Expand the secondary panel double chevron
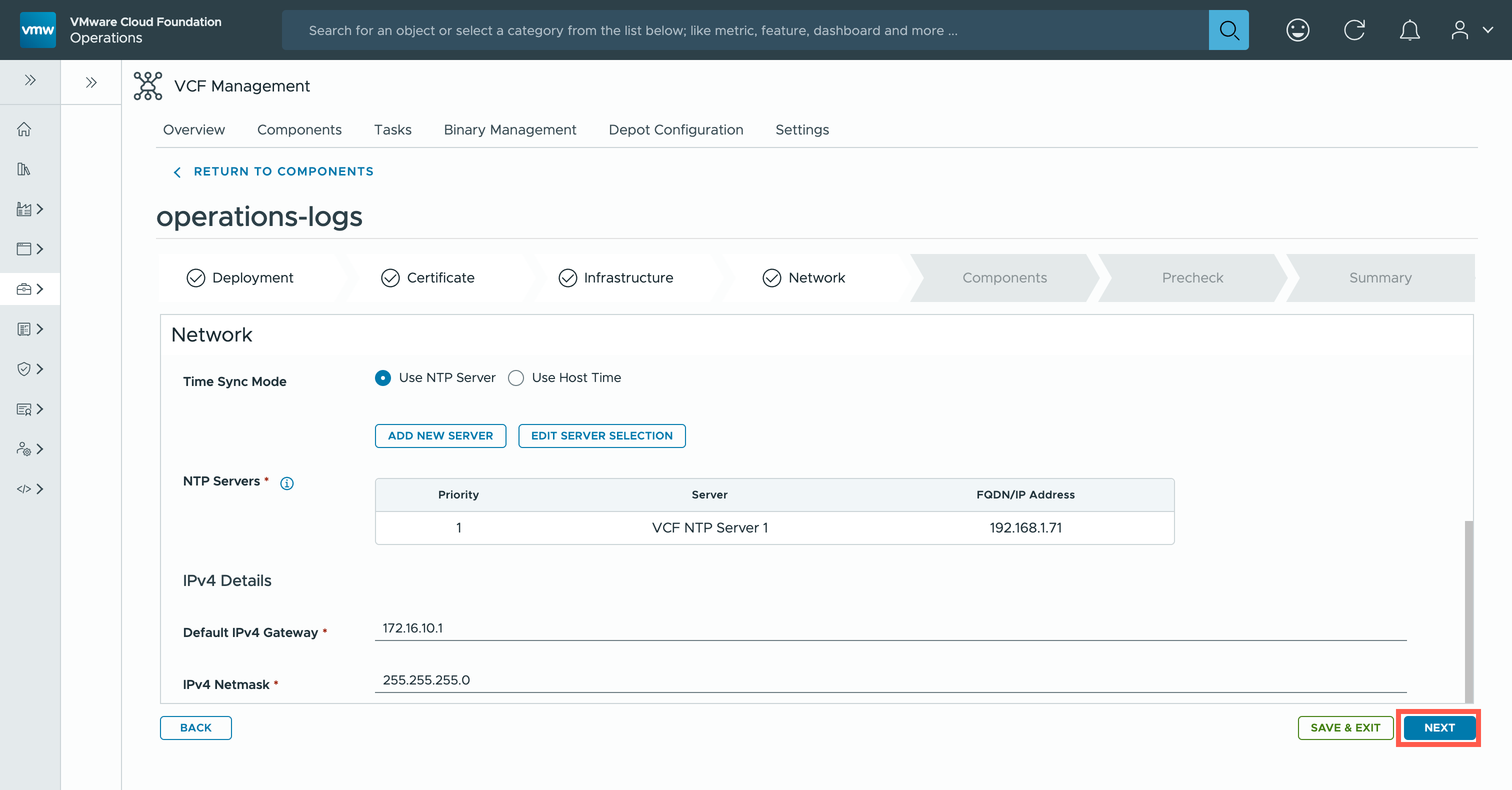Image resolution: width=1512 pixels, height=790 pixels. pyautogui.click(x=91, y=82)
